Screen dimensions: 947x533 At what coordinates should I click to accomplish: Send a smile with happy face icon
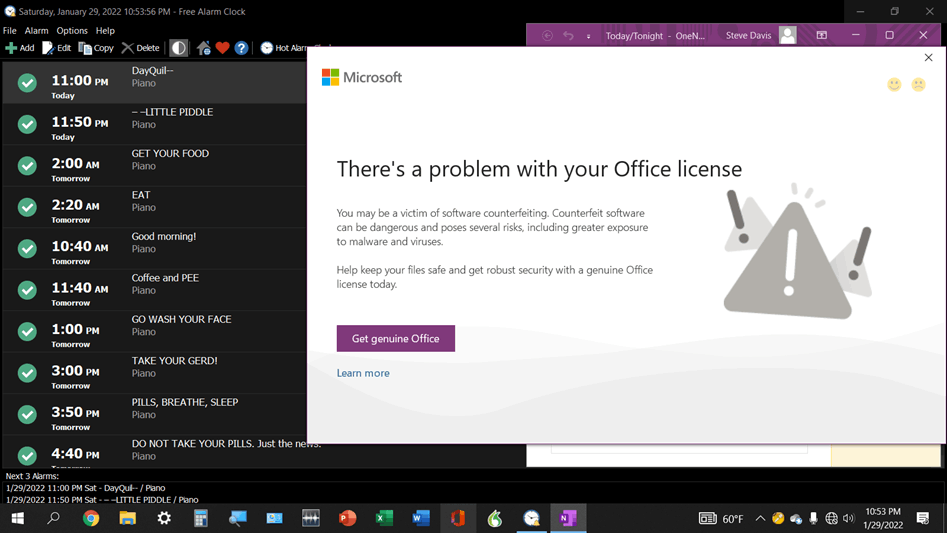(x=894, y=85)
